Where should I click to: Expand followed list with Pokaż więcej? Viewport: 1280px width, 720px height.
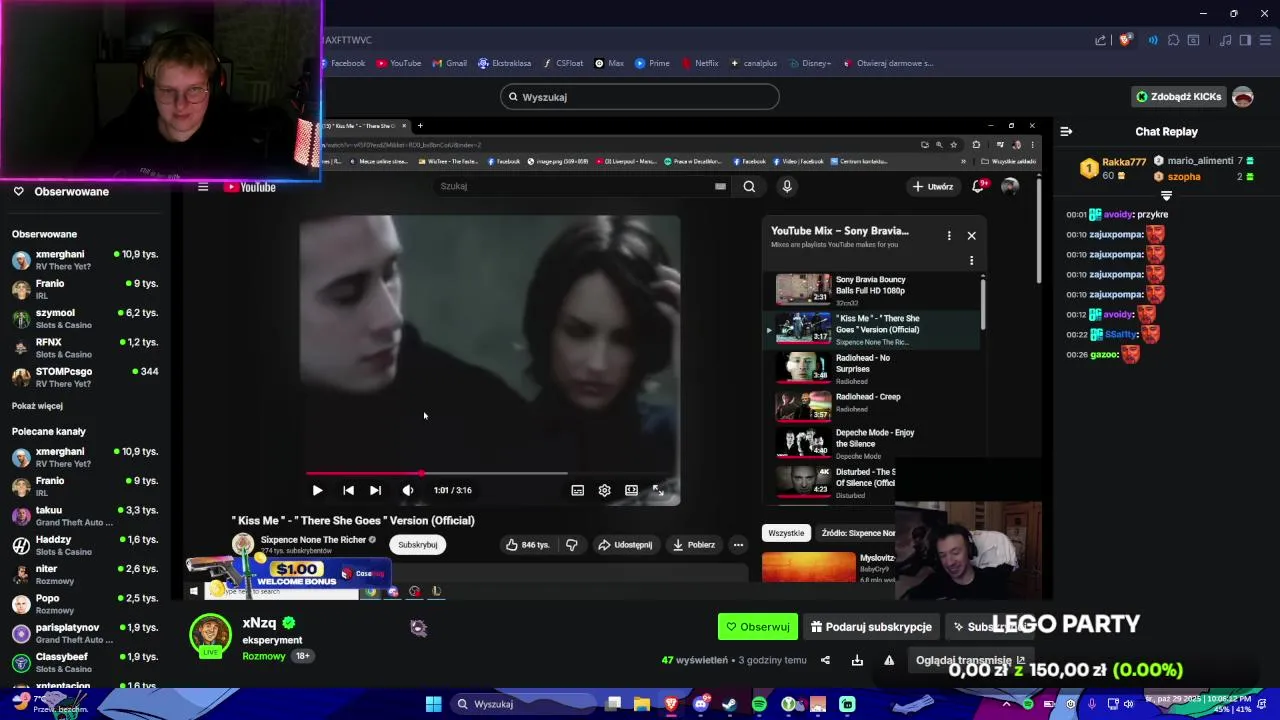coord(37,406)
